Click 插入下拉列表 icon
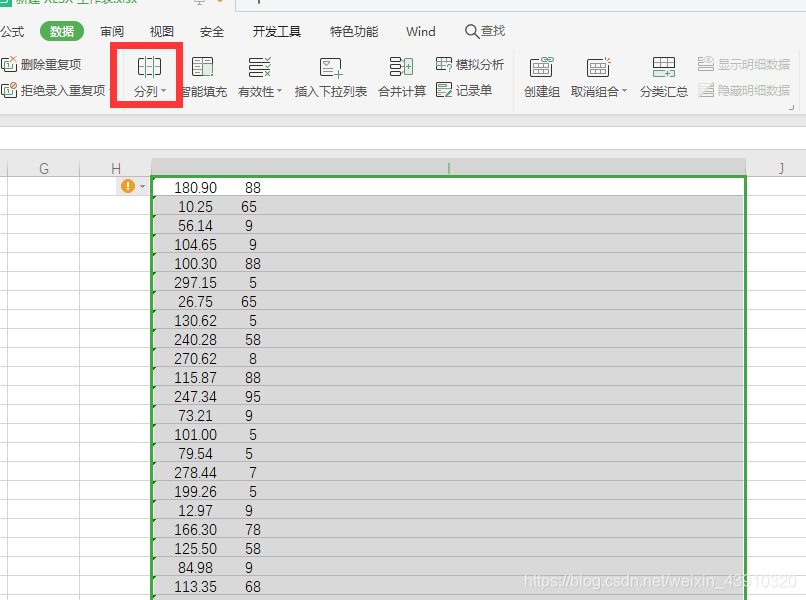This screenshot has width=806, height=600. click(331, 67)
